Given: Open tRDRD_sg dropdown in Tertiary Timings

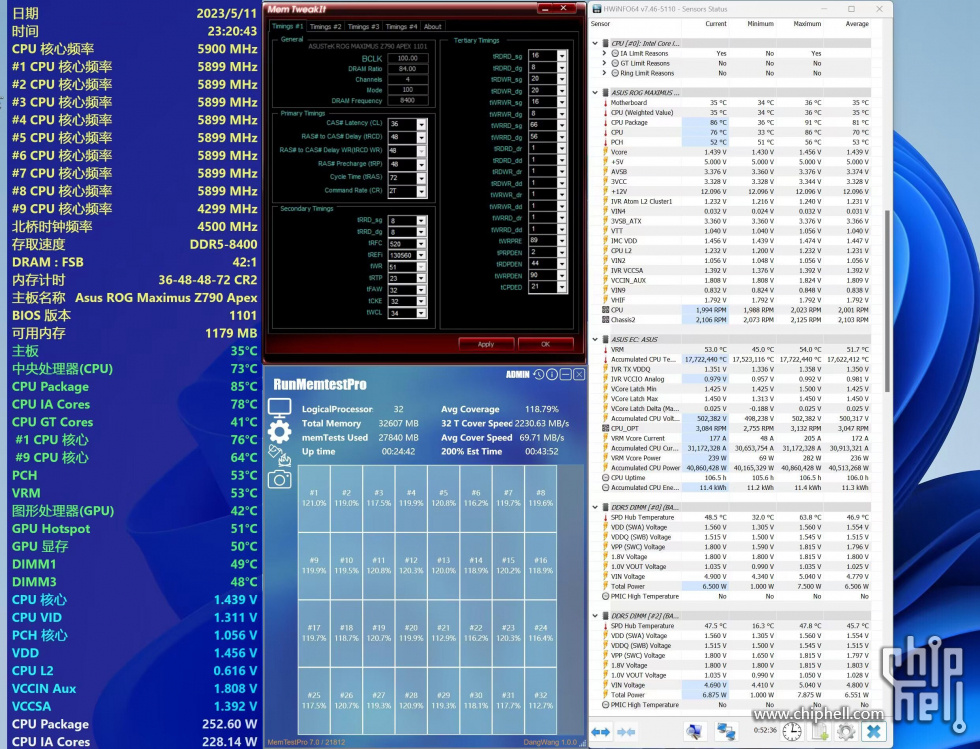Looking at the screenshot, I should [562, 56].
